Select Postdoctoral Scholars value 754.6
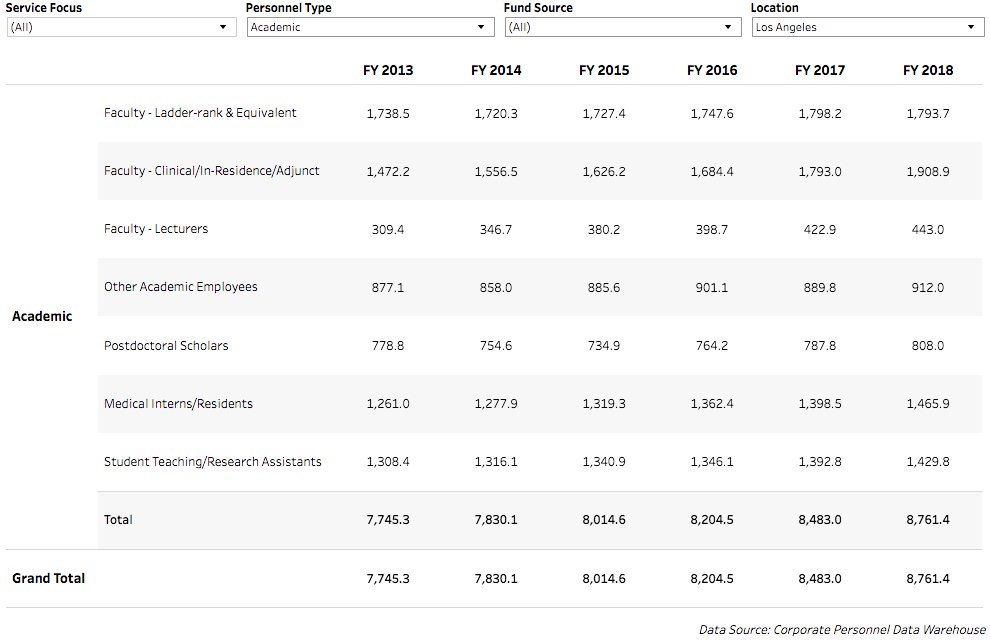 [x=496, y=346]
